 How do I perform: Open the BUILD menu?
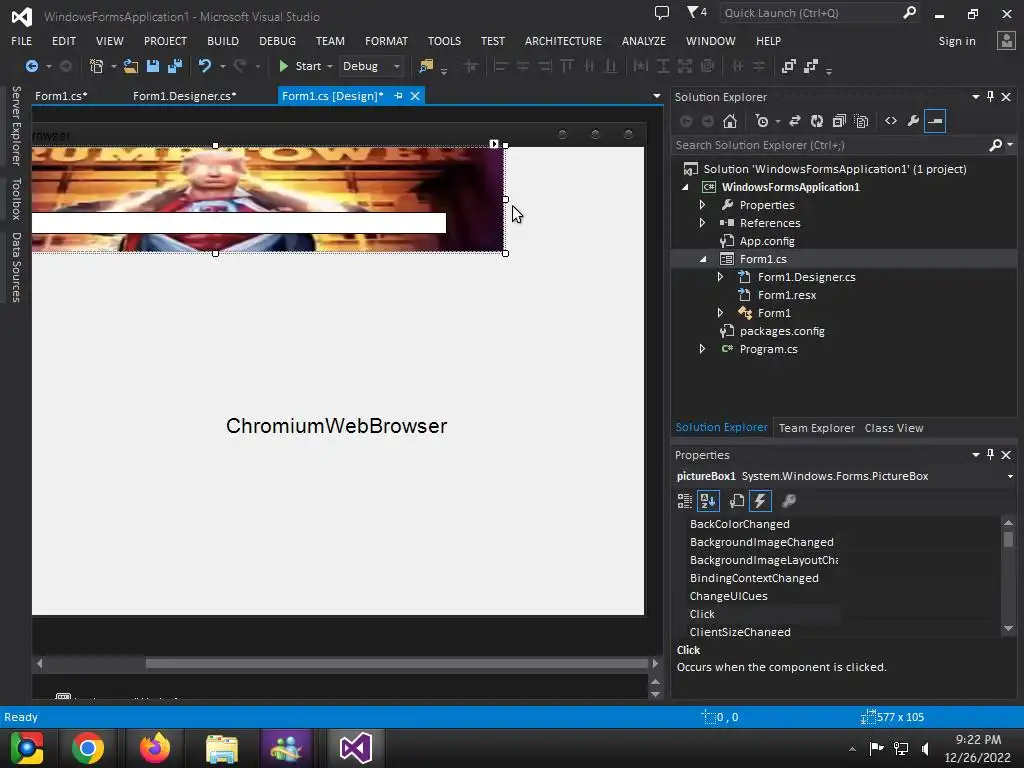pyautogui.click(x=223, y=40)
